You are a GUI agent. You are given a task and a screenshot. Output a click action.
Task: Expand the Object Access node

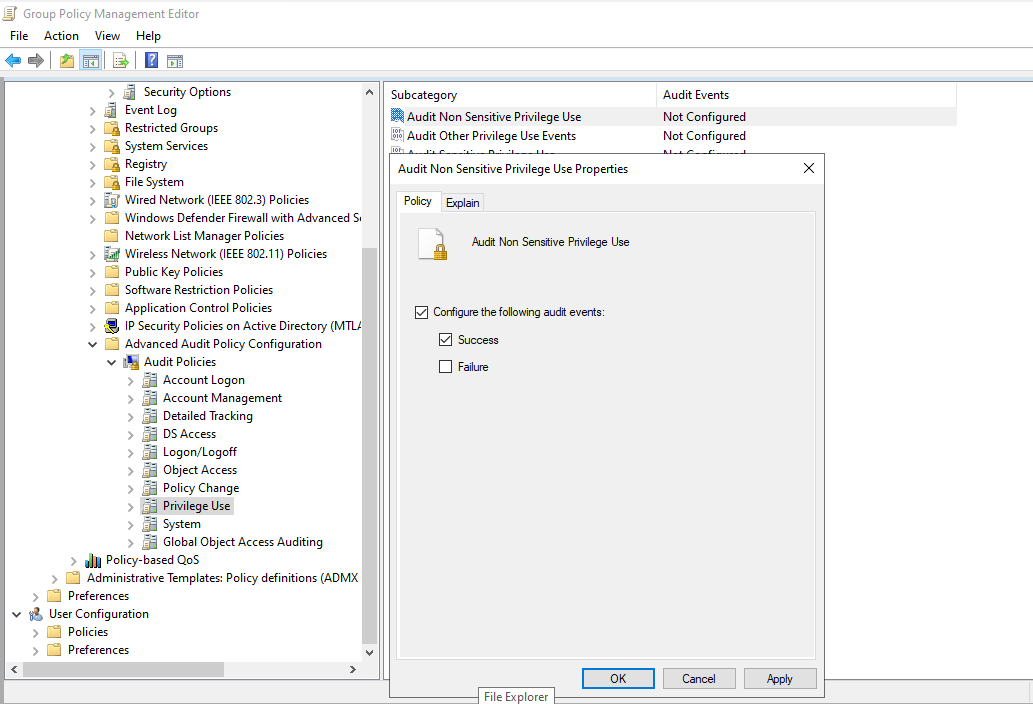pos(130,470)
